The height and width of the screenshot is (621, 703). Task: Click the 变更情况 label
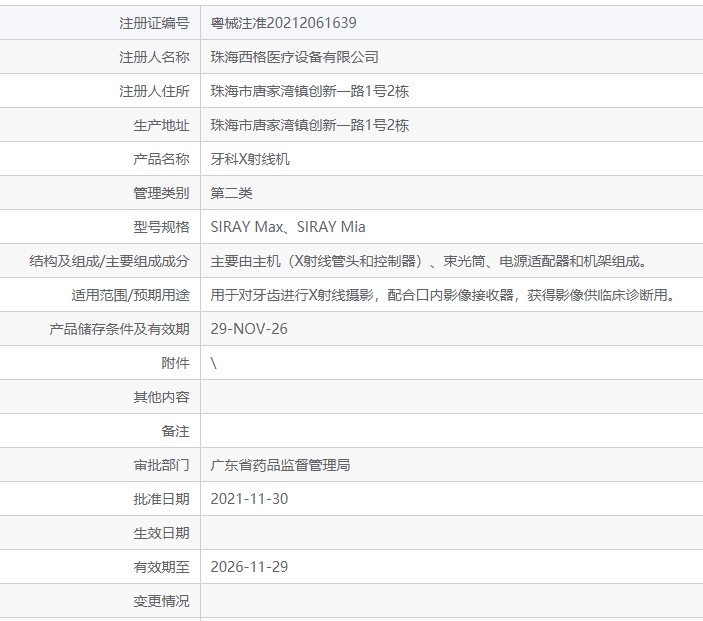(x=161, y=601)
